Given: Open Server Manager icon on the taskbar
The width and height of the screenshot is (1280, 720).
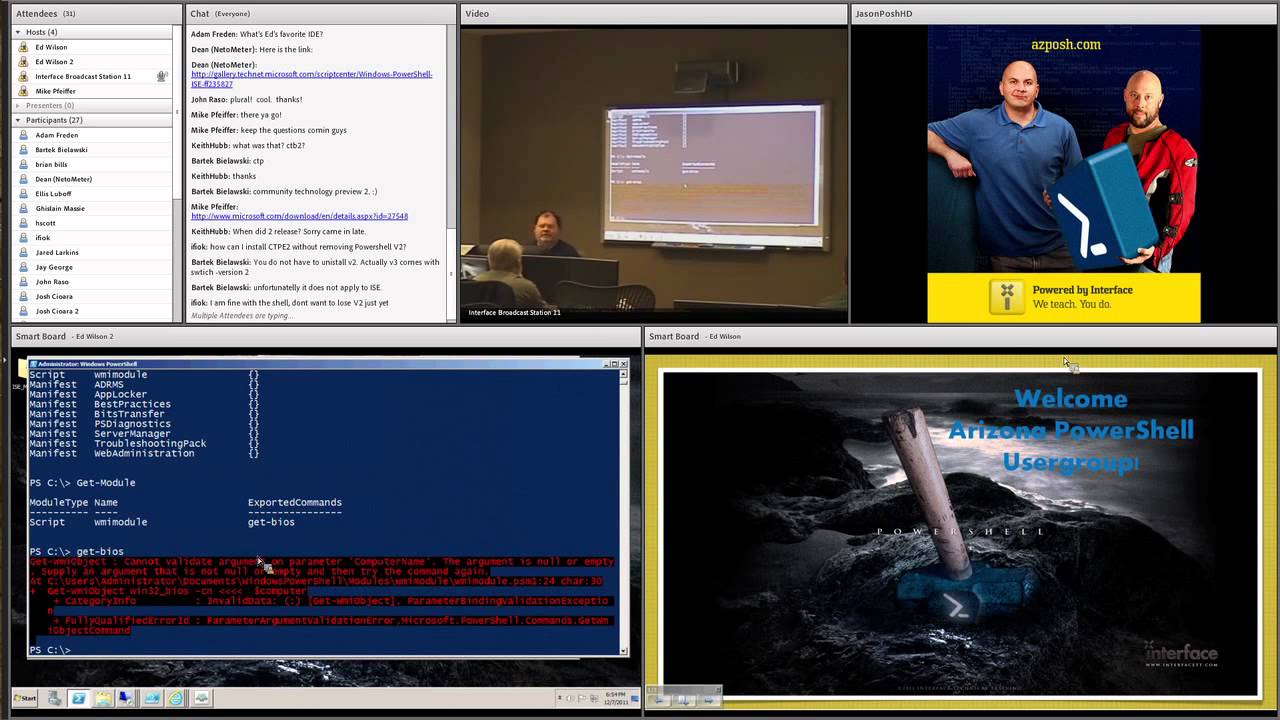Looking at the screenshot, I should 54,698.
